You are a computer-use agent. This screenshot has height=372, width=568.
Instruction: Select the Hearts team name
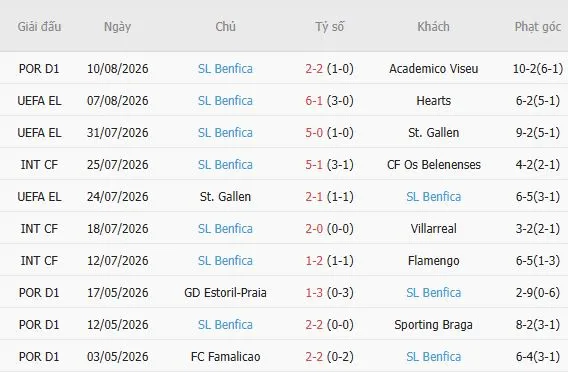coord(433,100)
